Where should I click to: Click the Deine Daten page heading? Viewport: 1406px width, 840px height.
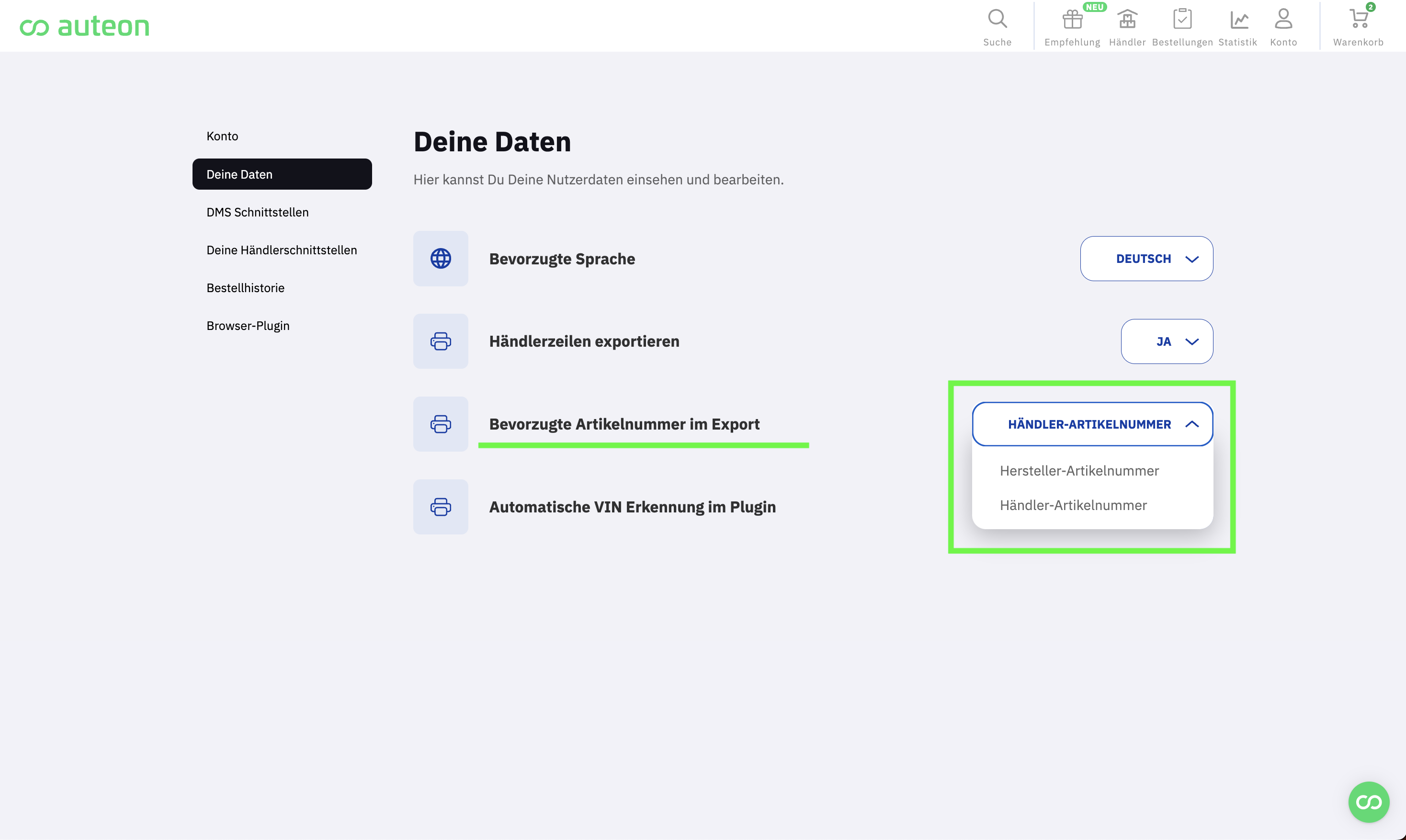coord(492,141)
